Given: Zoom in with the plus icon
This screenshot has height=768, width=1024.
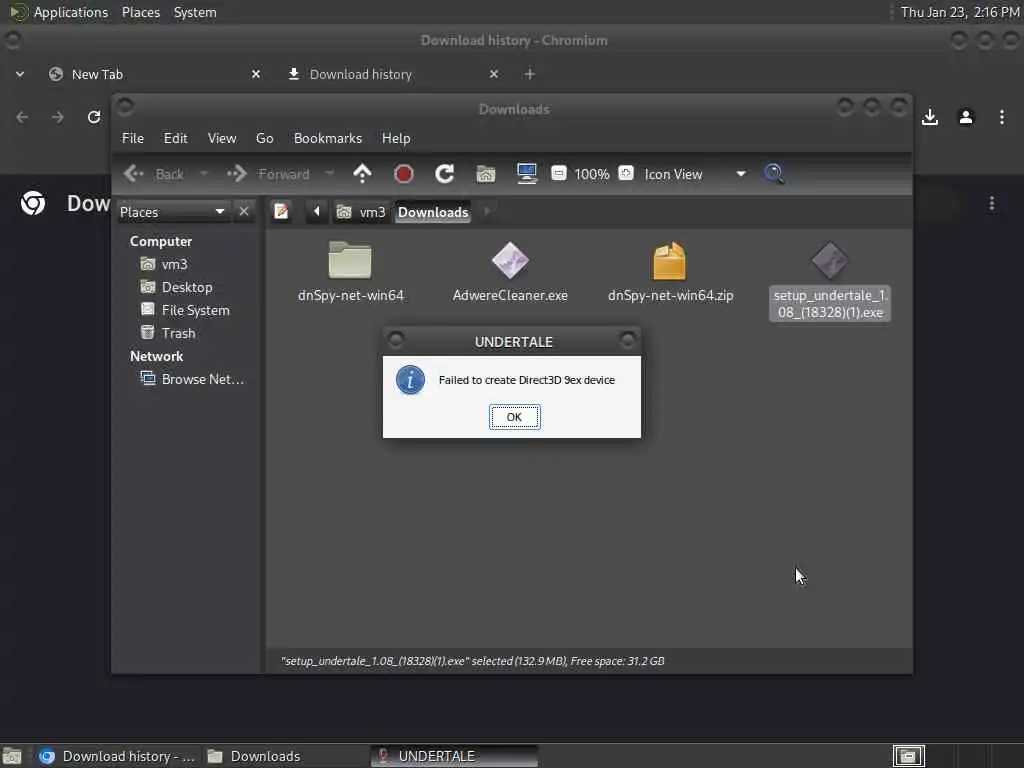Looking at the screenshot, I should click(x=626, y=173).
